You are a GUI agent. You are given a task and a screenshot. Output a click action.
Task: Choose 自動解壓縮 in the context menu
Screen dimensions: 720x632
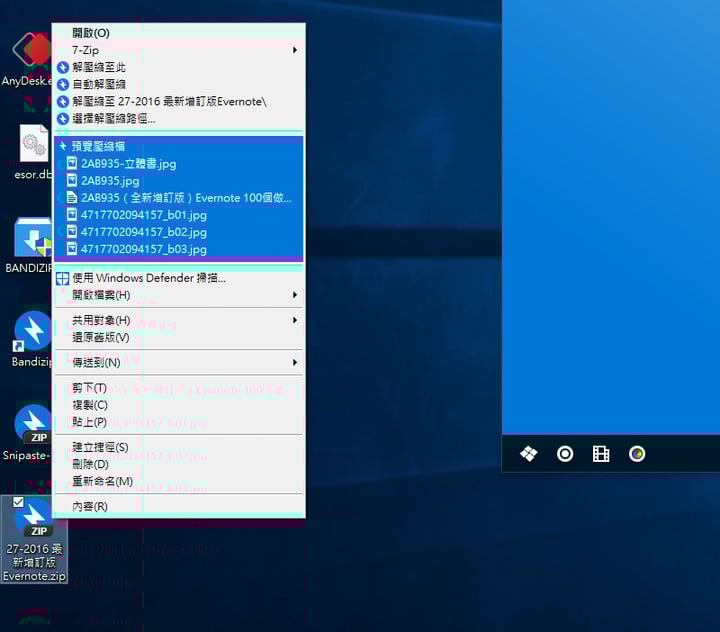click(x=179, y=85)
